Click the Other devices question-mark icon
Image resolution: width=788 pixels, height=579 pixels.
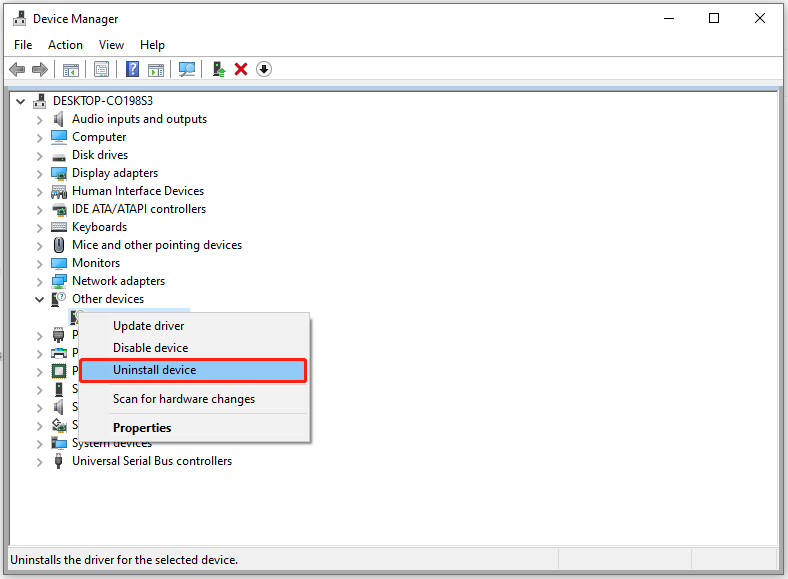pos(59,299)
